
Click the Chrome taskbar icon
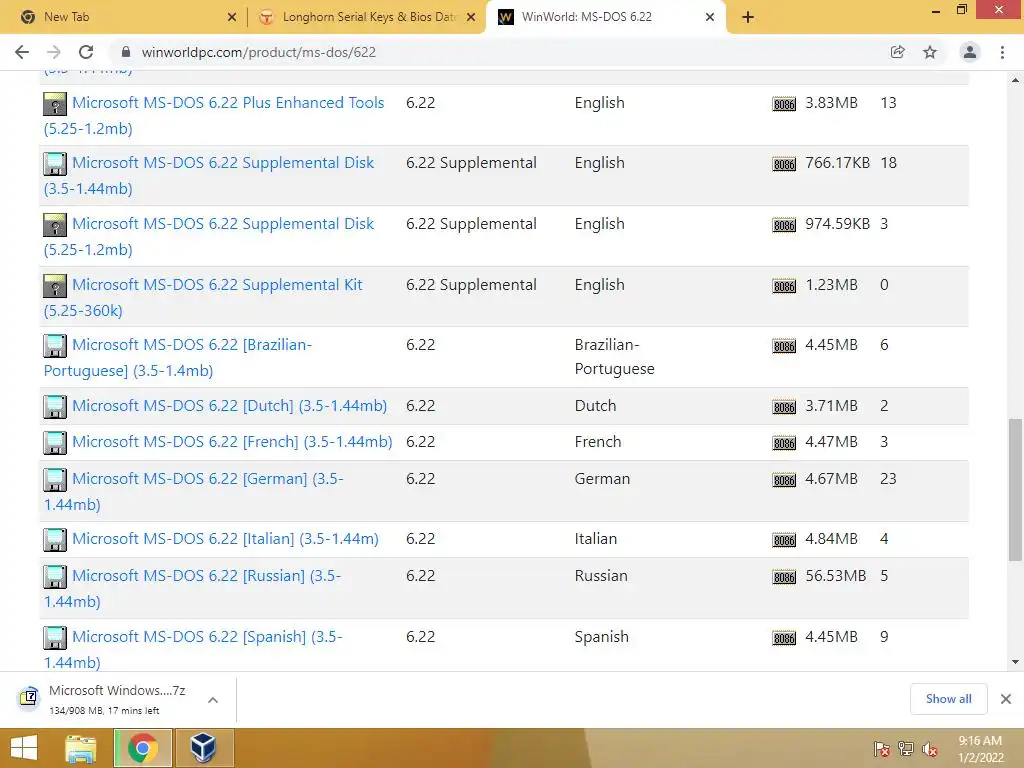coord(142,748)
